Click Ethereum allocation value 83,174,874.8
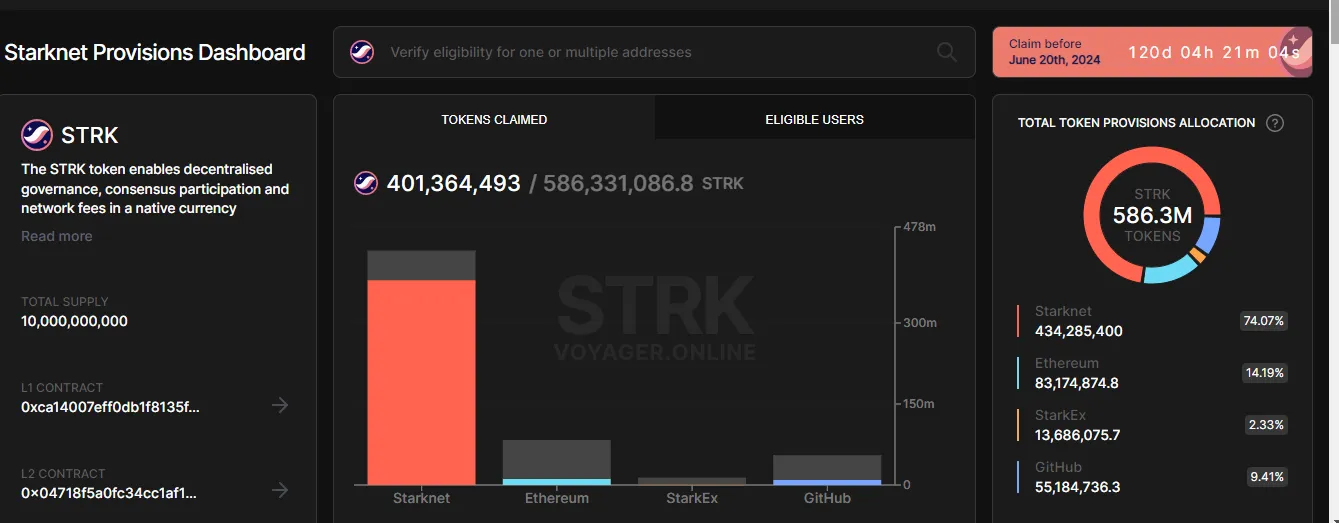This screenshot has height=523, width=1339. pos(1076,383)
